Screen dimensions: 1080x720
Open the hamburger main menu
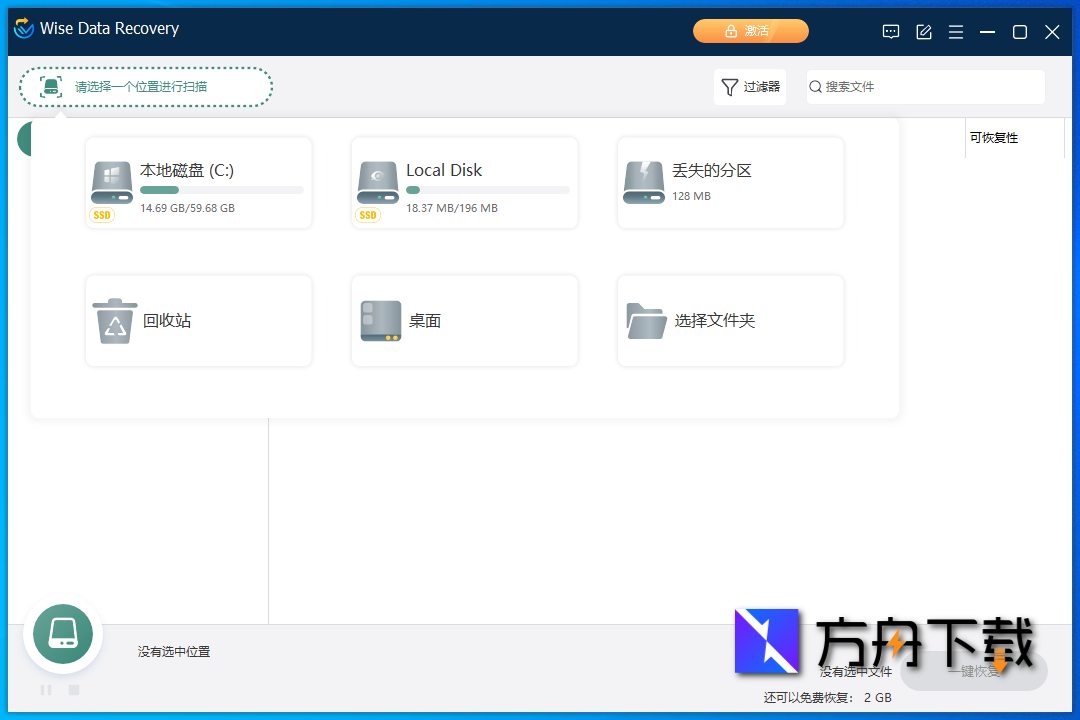click(x=955, y=31)
